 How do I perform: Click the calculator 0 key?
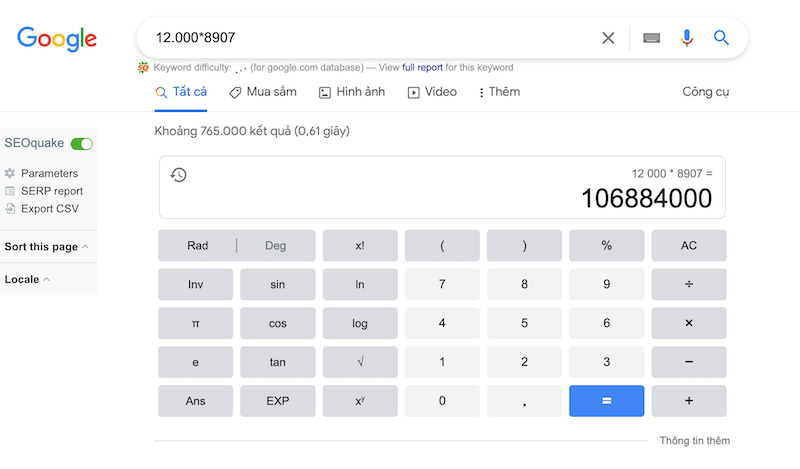tap(442, 401)
